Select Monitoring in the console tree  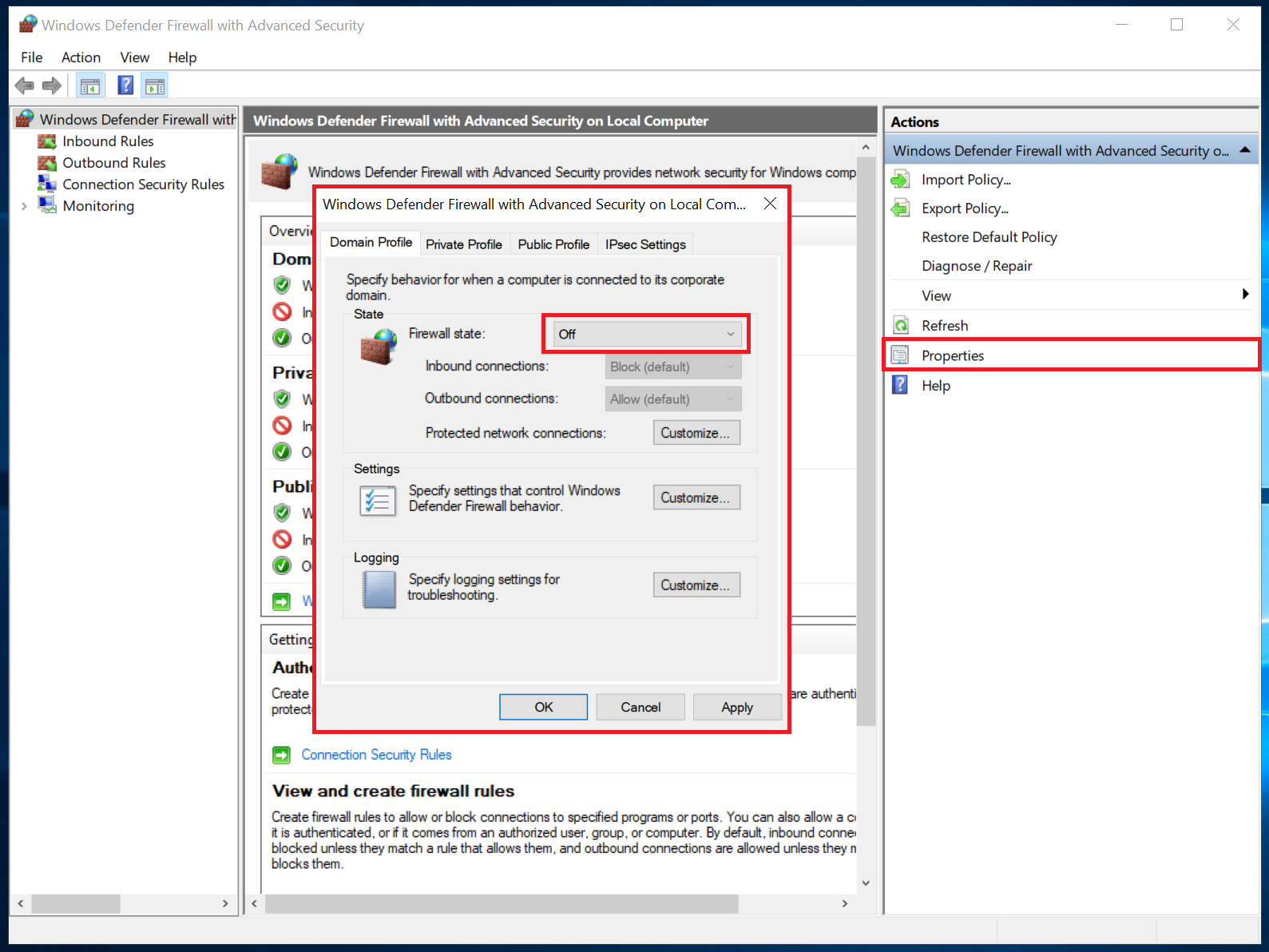(98, 206)
